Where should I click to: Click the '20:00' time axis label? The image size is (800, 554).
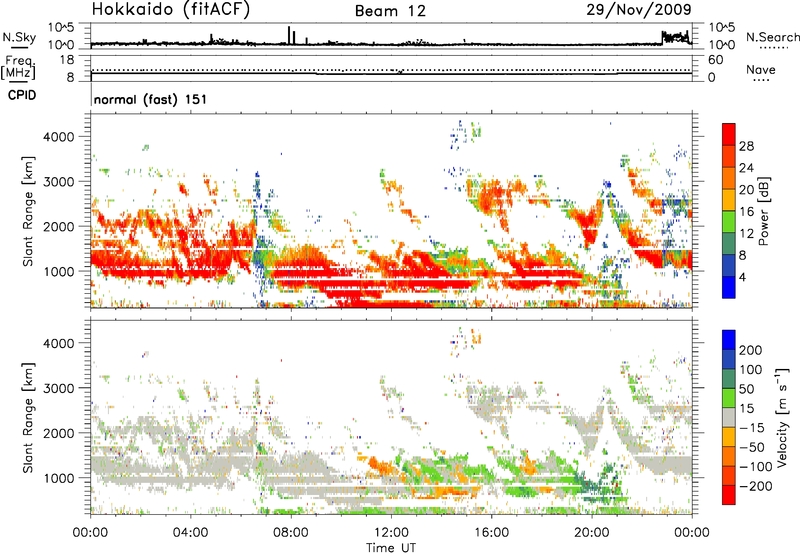coord(591,533)
